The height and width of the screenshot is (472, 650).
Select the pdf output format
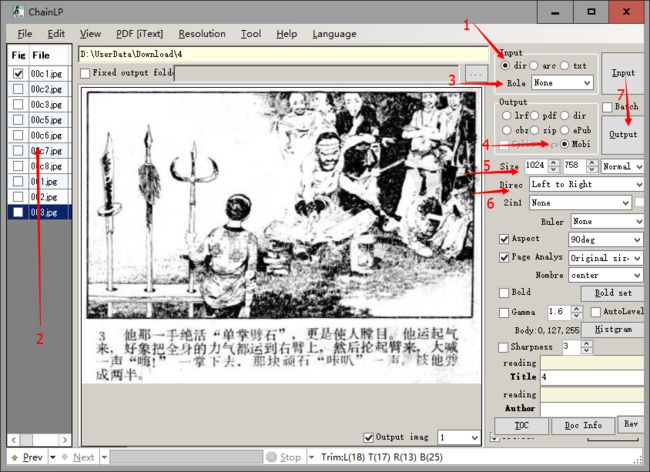click(x=534, y=116)
